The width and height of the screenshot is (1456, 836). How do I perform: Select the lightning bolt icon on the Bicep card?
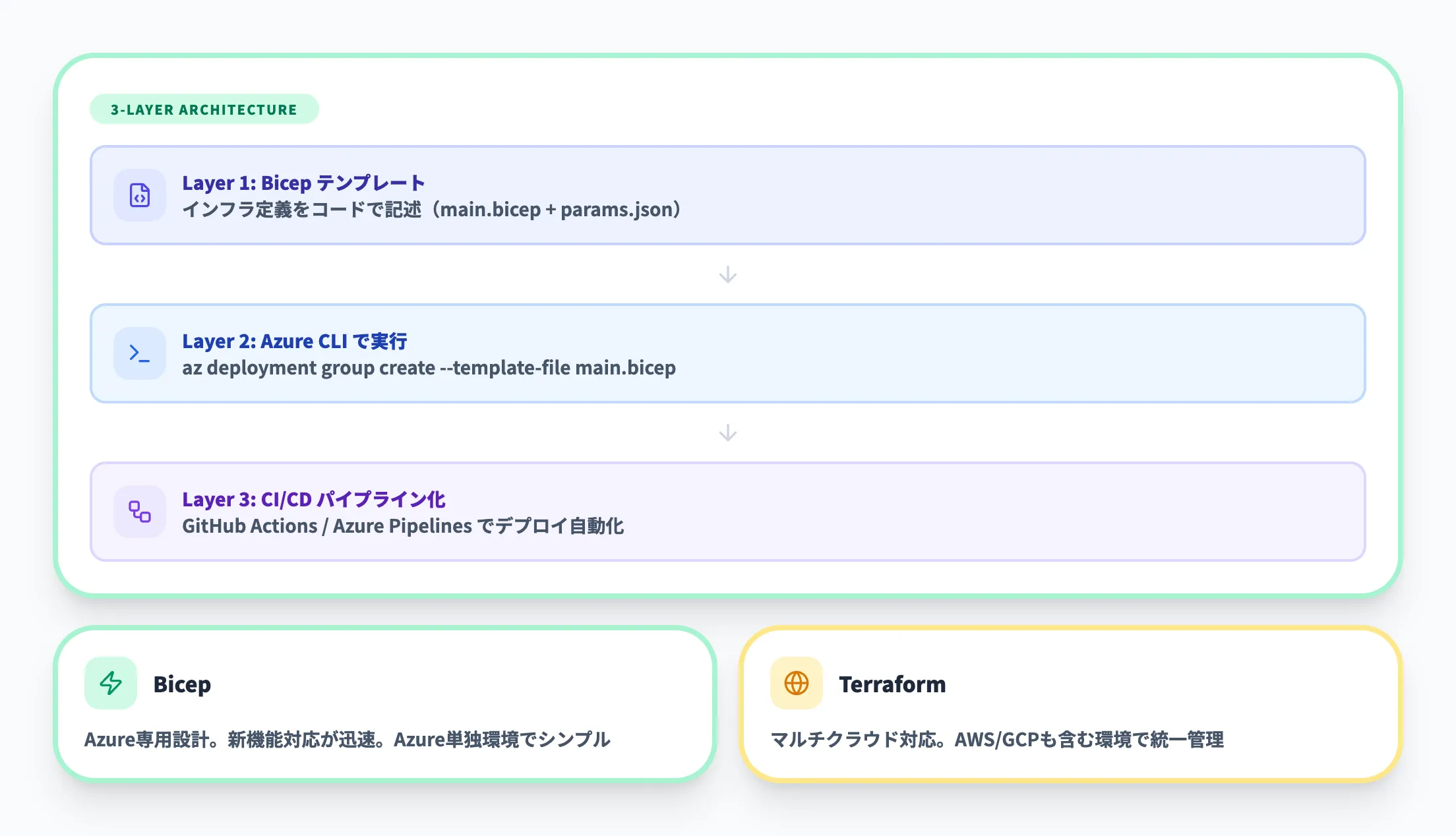pos(111,684)
